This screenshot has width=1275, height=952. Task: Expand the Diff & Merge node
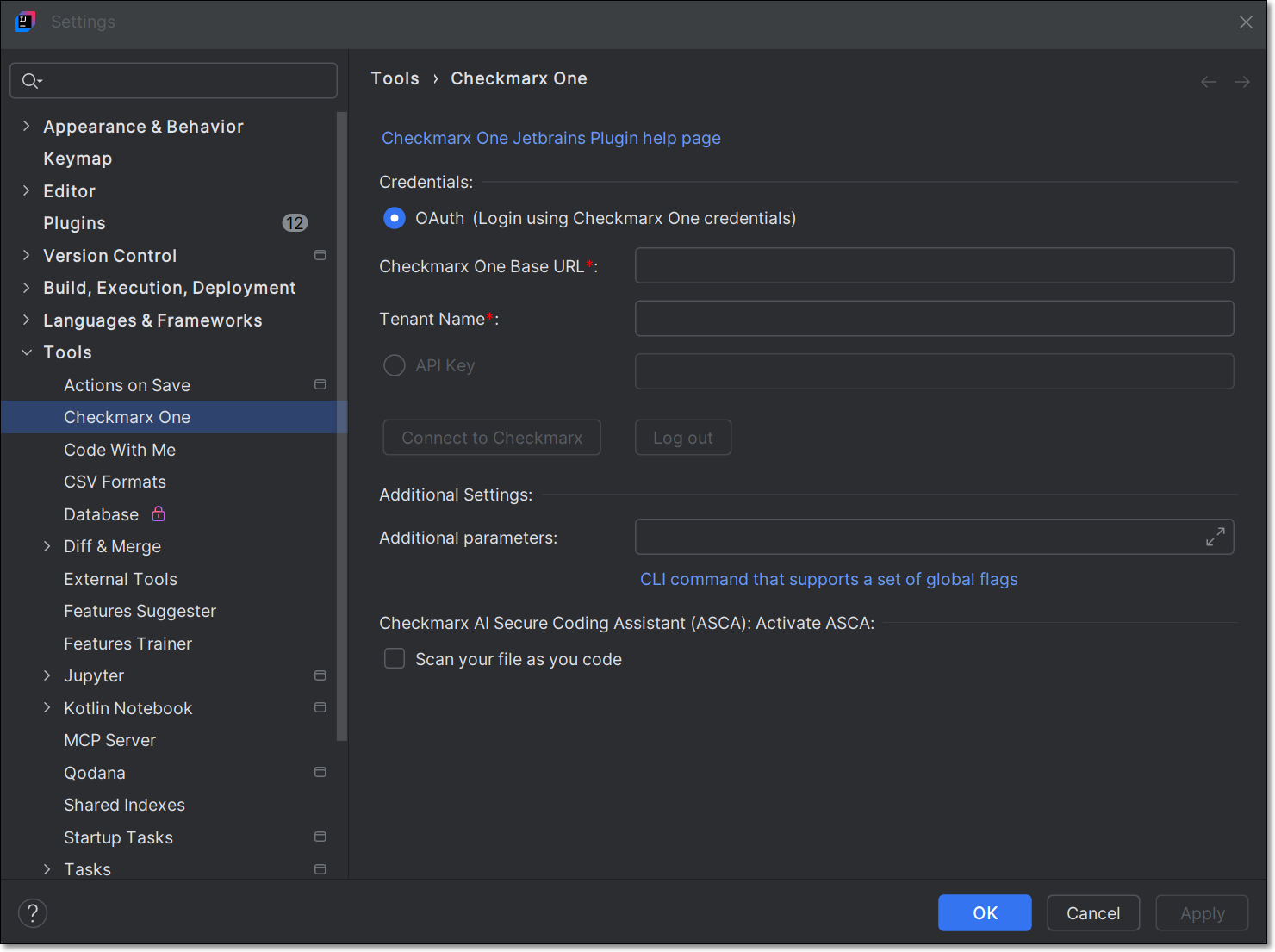click(47, 546)
